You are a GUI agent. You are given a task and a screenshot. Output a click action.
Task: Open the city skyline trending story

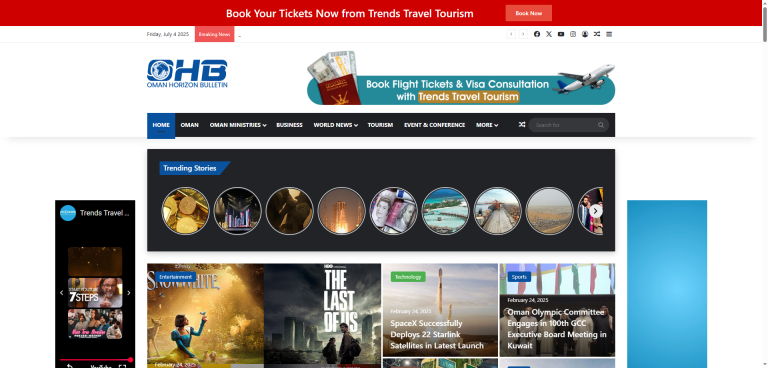238,211
